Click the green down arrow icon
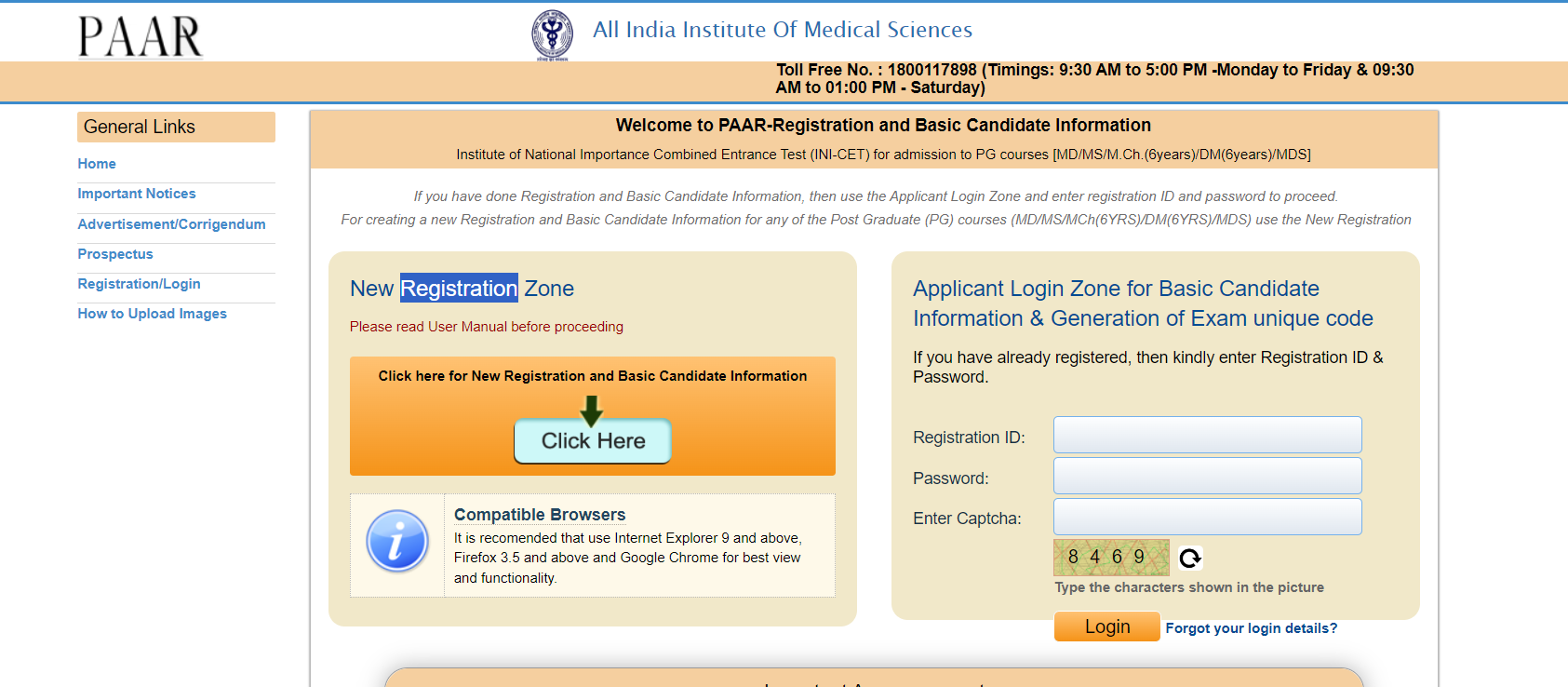This screenshot has height=687, width=1568. click(x=592, y=411)
